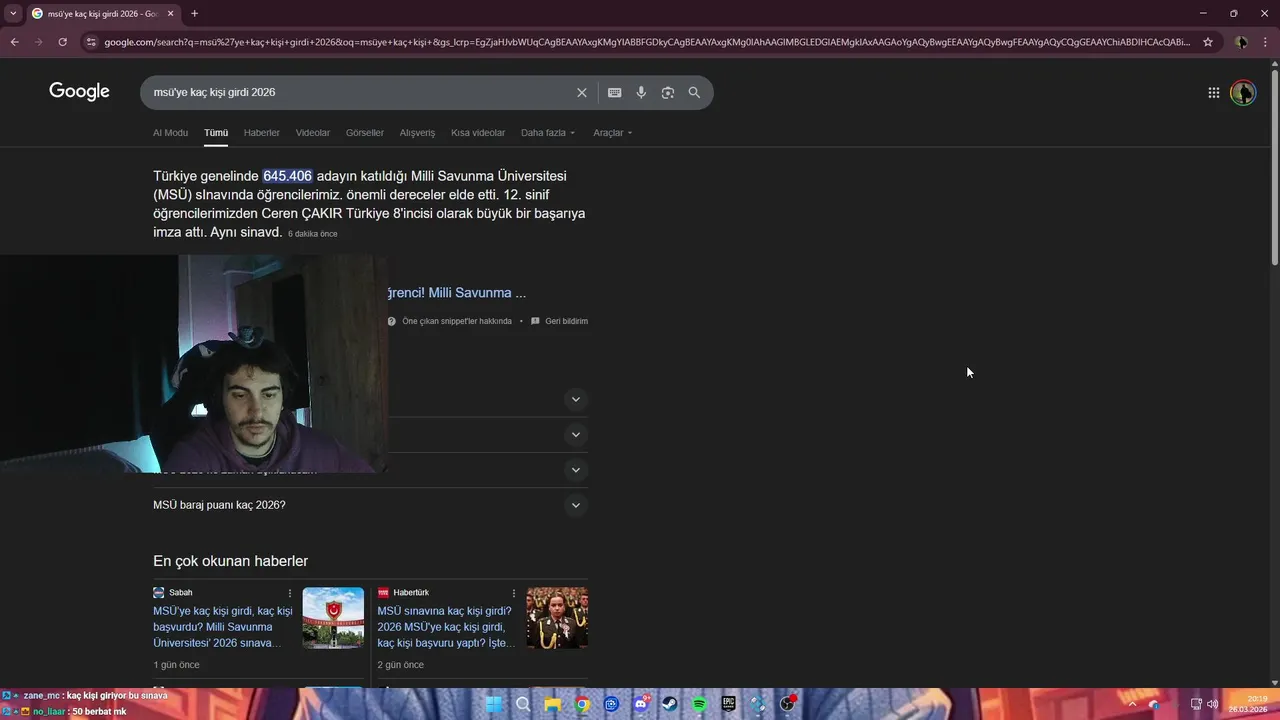Open Epic Games Launcher from taskbar
Viewport: 1280px width, 720px height.
click(x=729, y=704)
